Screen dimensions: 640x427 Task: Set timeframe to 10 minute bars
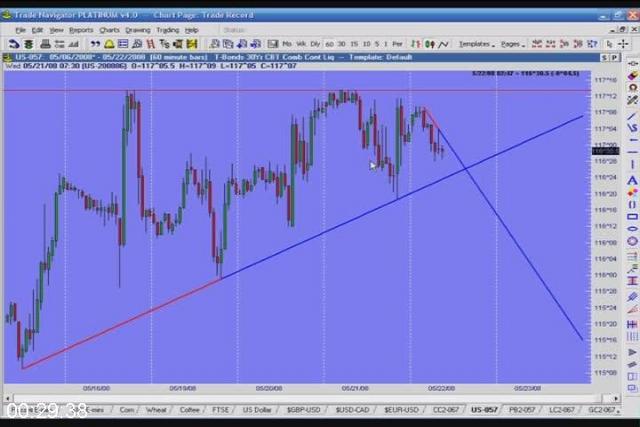click(x=367, y=44)
